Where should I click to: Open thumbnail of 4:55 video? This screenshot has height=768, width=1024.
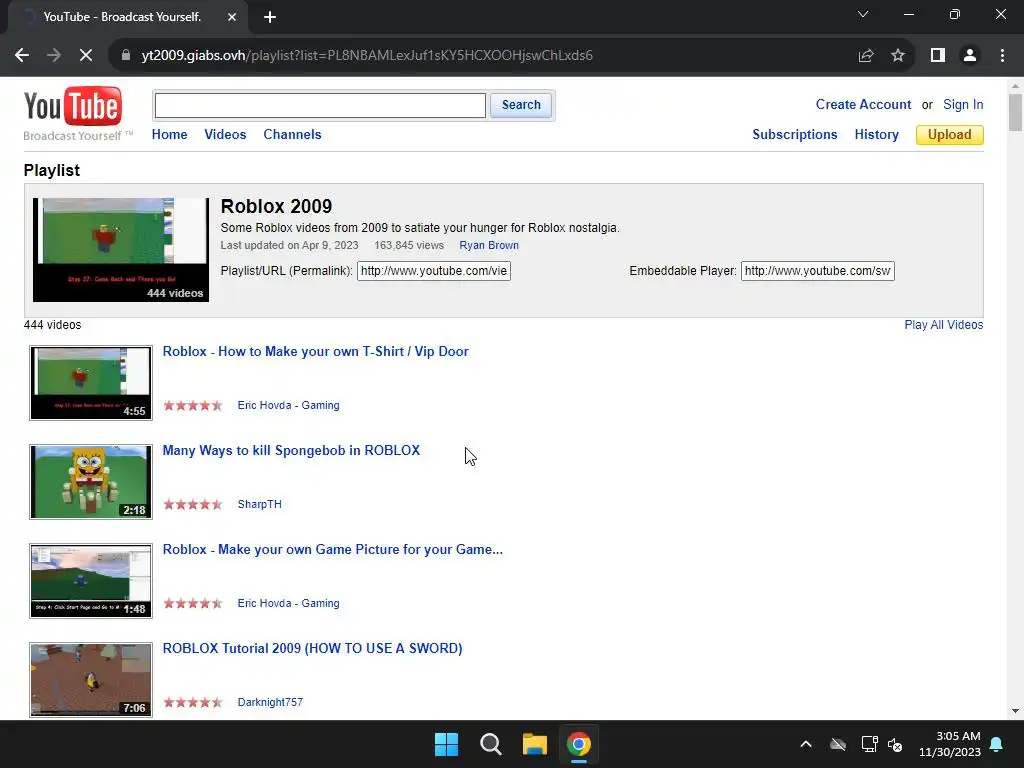[91, 383]
